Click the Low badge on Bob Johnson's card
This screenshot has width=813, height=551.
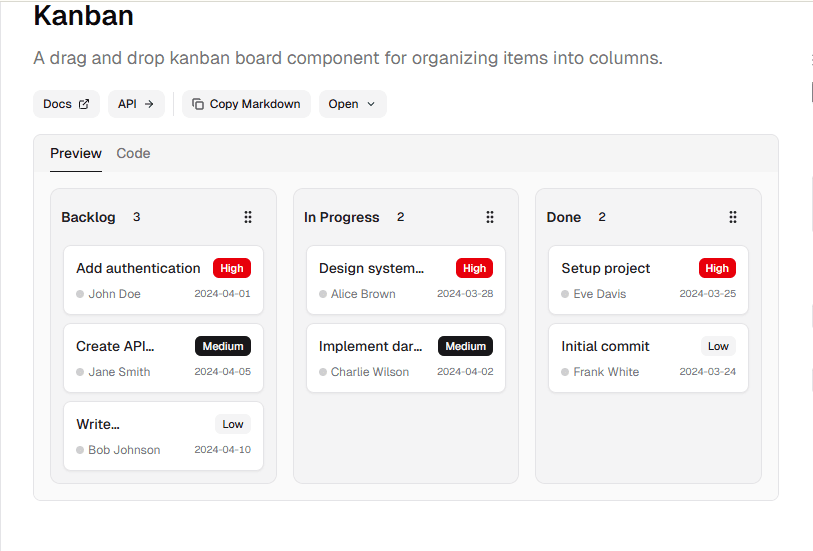pyautogui.click(x=233, y=424)
